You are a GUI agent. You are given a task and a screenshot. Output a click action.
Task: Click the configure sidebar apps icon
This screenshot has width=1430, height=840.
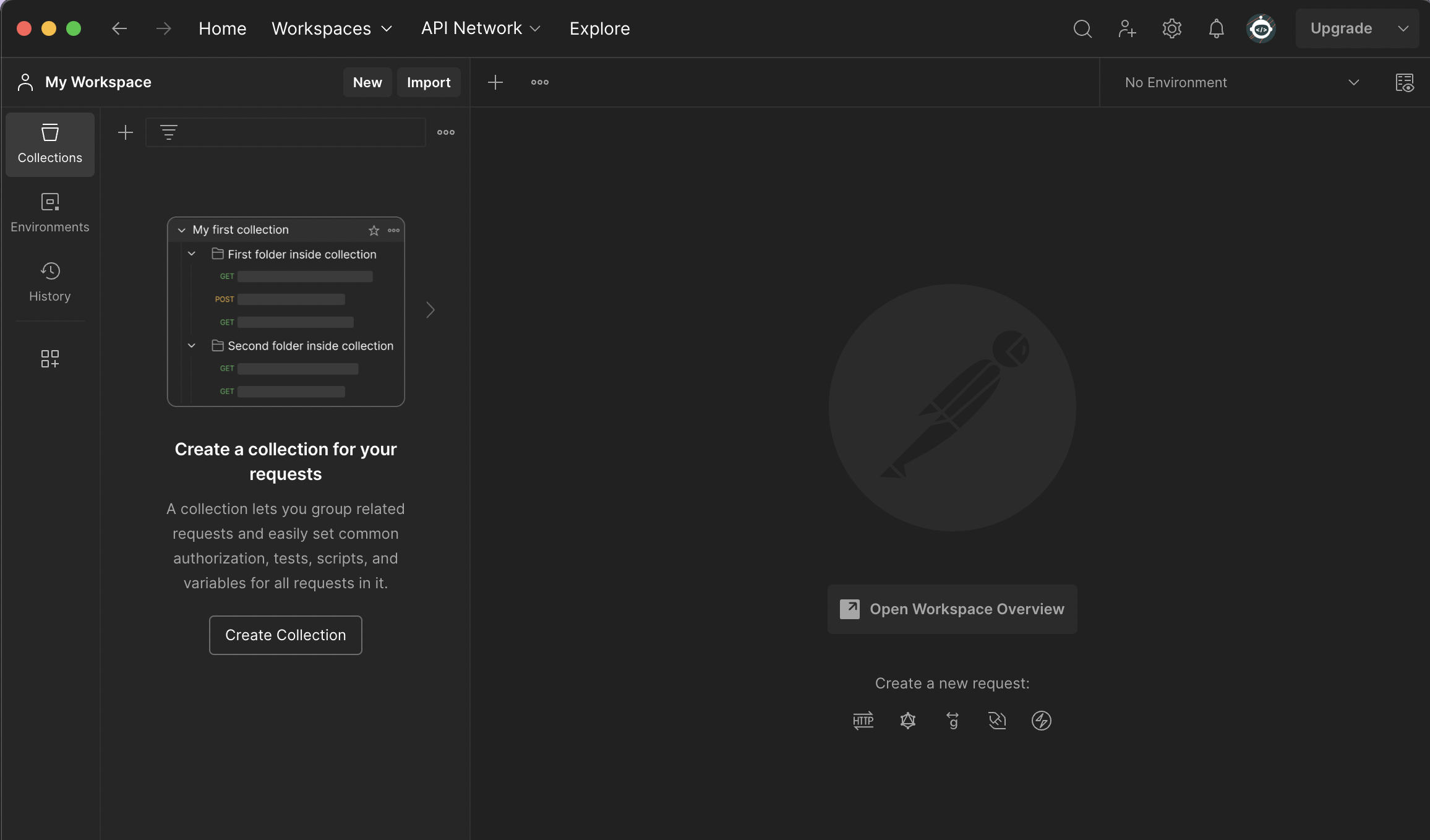click(49, 359)
